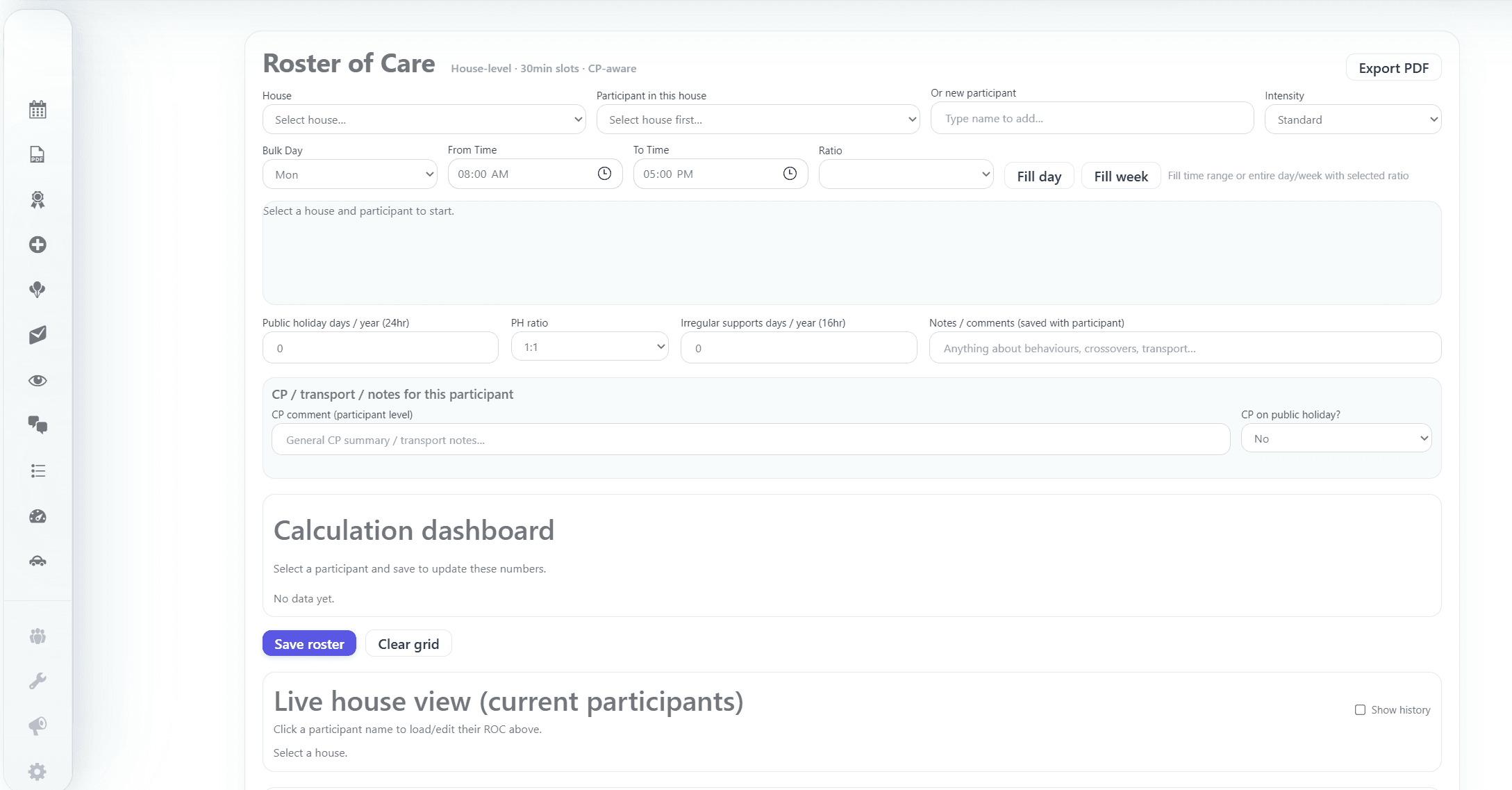The width and height of the screenshot is (1512, 790).
Task: Open the chat bubbles sidebar icon
Action: 38,425
